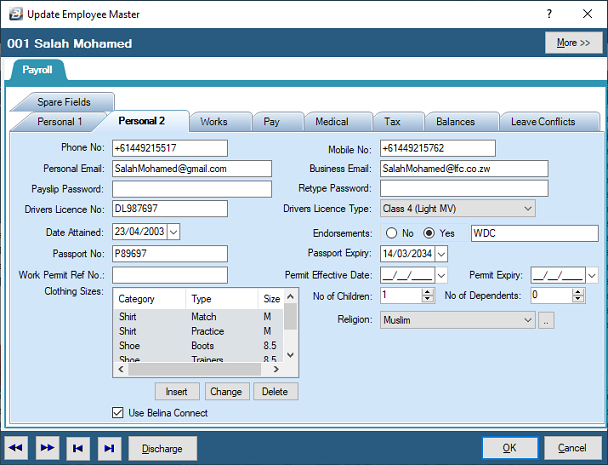Select the Payroll top tab
The width and height of the screenshot is (608, 465).
click(37, 70)
